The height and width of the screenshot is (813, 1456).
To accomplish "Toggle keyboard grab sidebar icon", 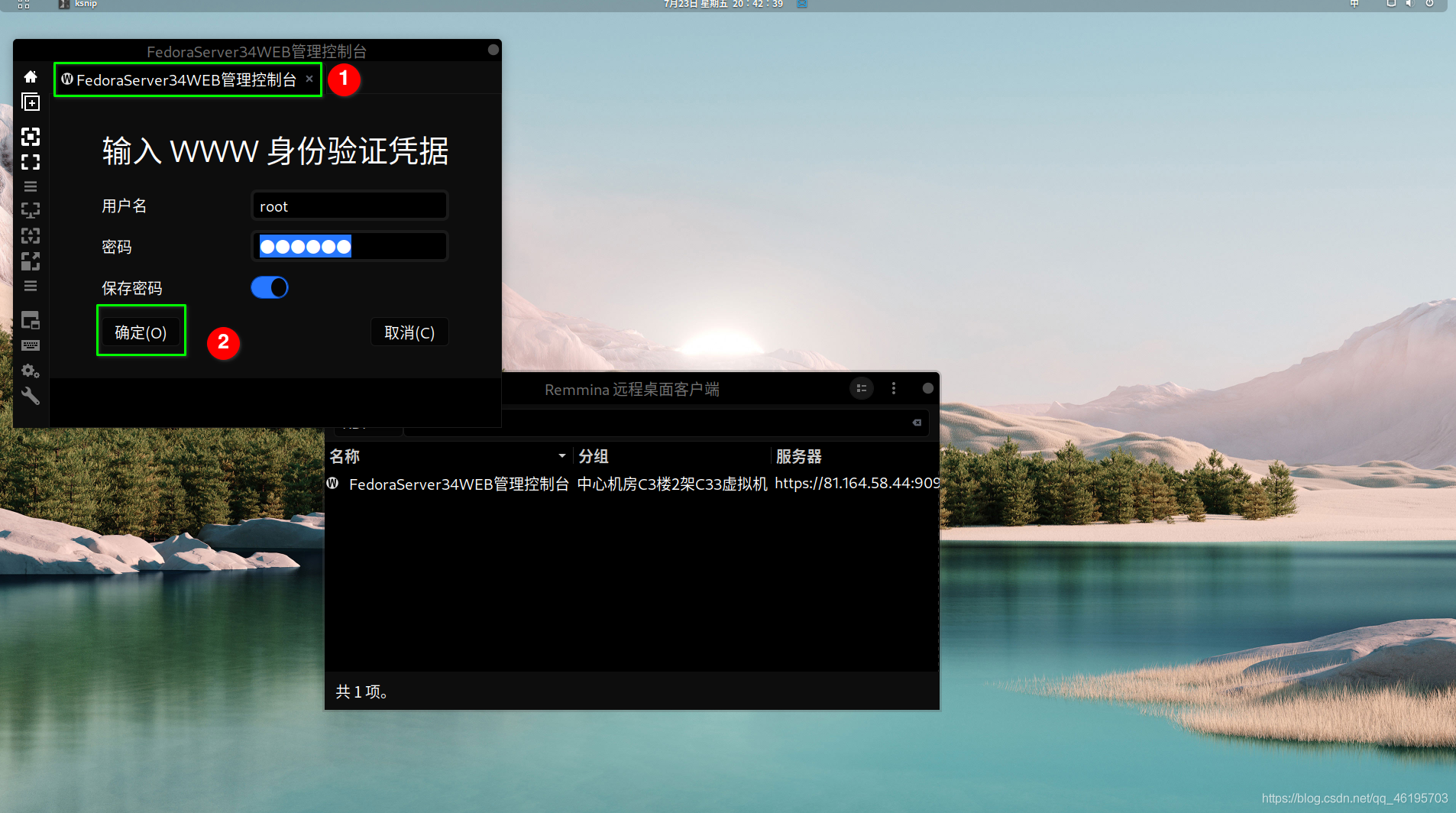I will pyautogui.click(x=31, y=345).
